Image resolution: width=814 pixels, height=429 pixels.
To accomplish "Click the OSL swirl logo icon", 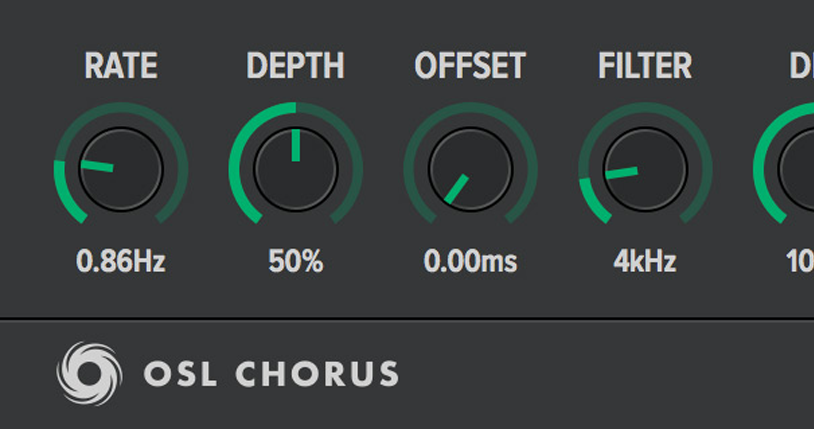I will [x=89, y=374].
